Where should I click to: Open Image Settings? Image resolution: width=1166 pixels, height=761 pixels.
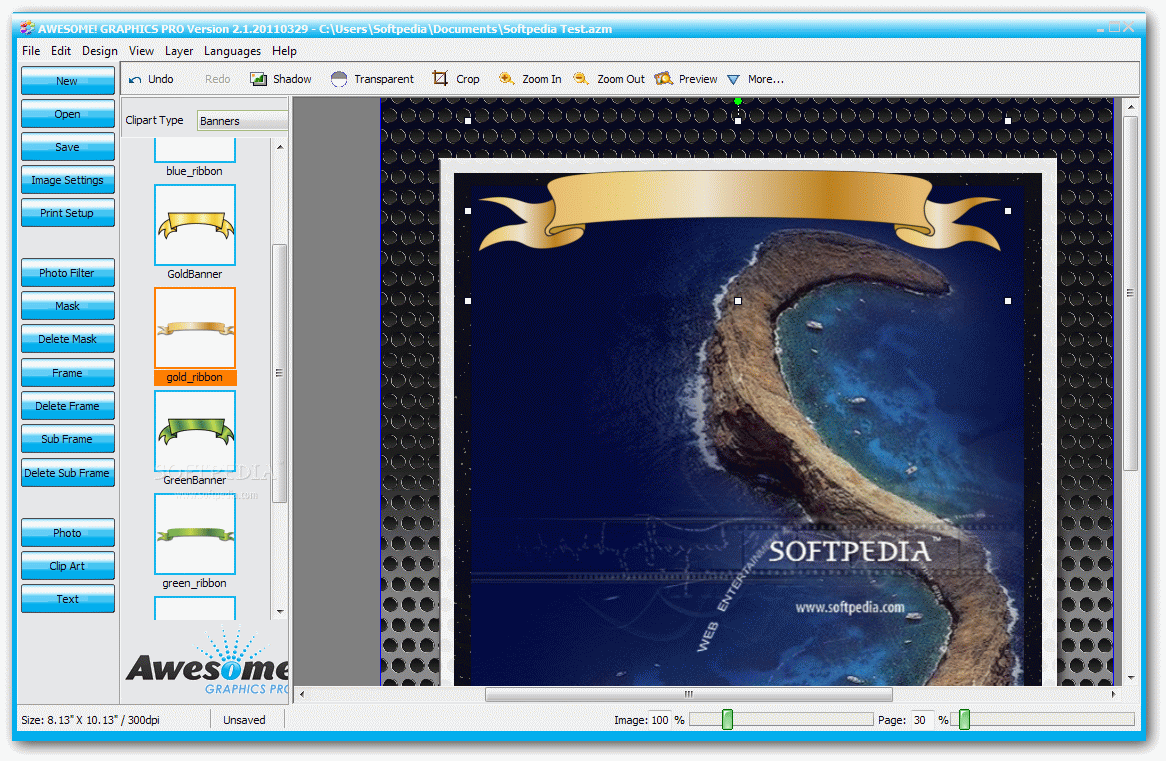[x=68, y=180]
